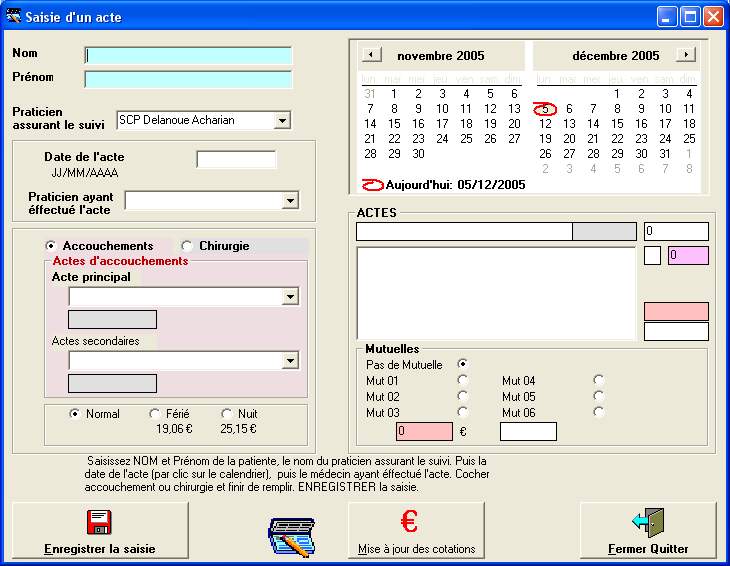This screenshot has height=566, width=730.
Task: Click the large ACTES list box
Action: pyautogui.click(x=496, y=293)
